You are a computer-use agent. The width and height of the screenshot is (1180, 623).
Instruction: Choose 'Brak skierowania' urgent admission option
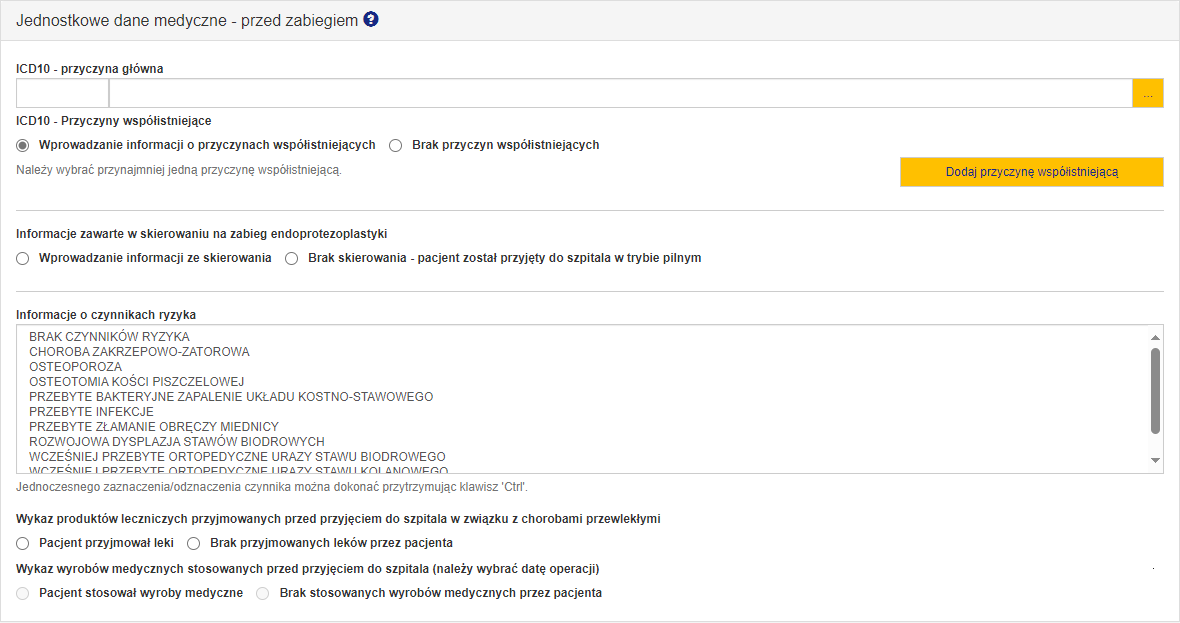(x=292, y=258)
